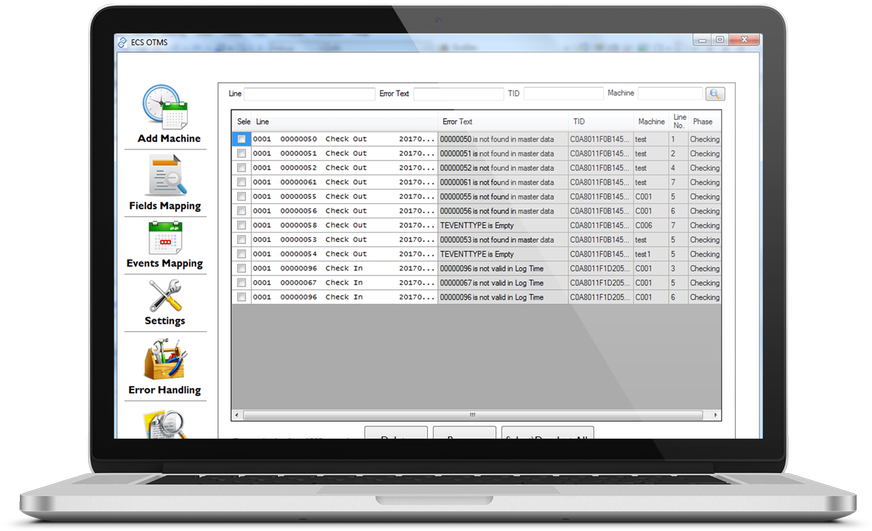Tick checkbox for line 00000061 row
This screenshot has width=872, height=531.
[241, 182]
